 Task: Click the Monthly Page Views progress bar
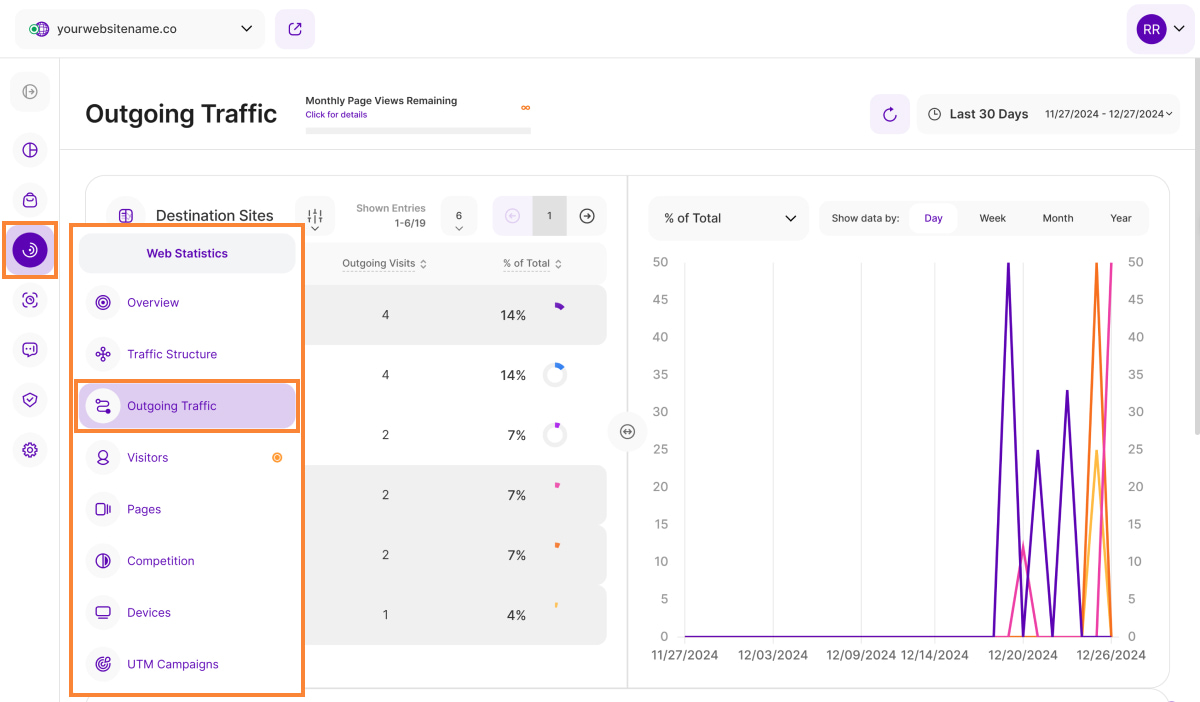click(418, 130)
